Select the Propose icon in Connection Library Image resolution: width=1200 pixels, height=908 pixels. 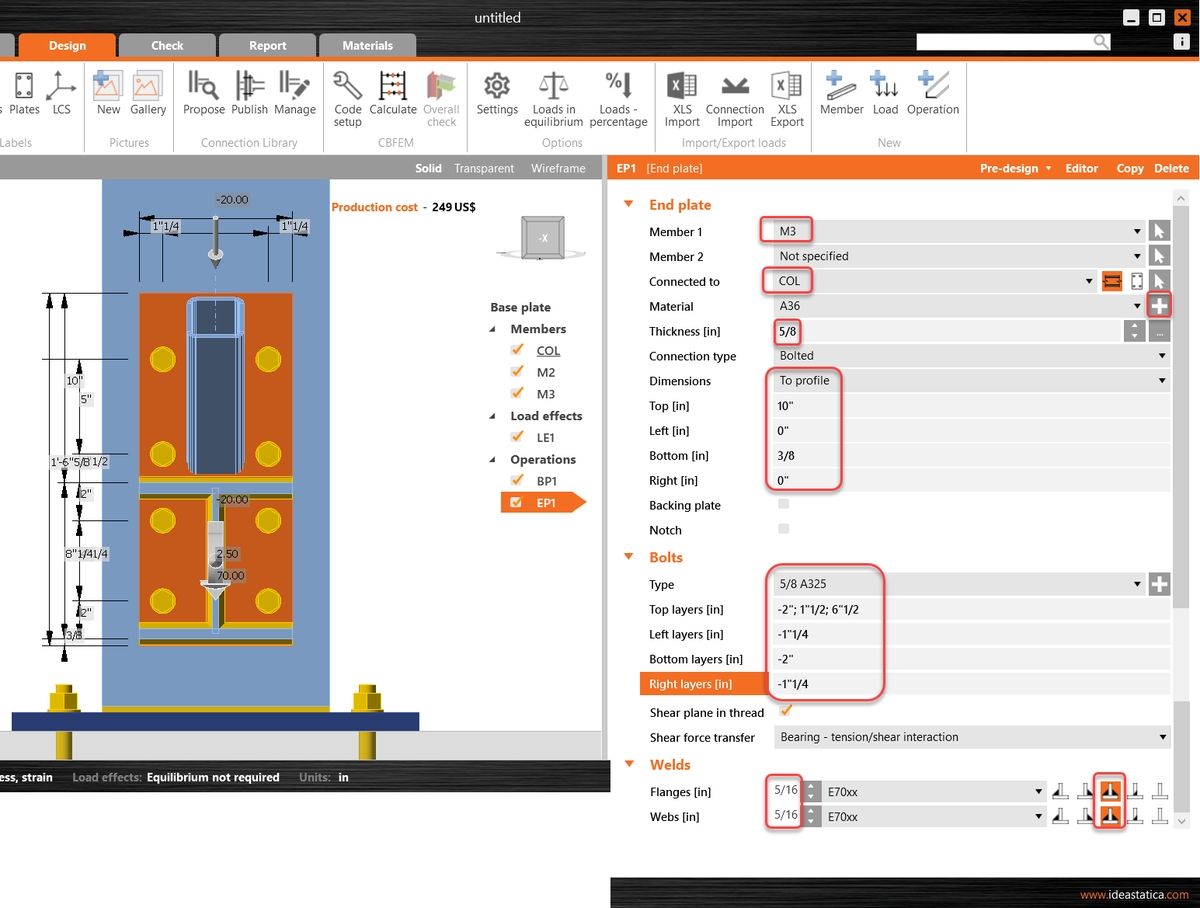coord(203,95)
